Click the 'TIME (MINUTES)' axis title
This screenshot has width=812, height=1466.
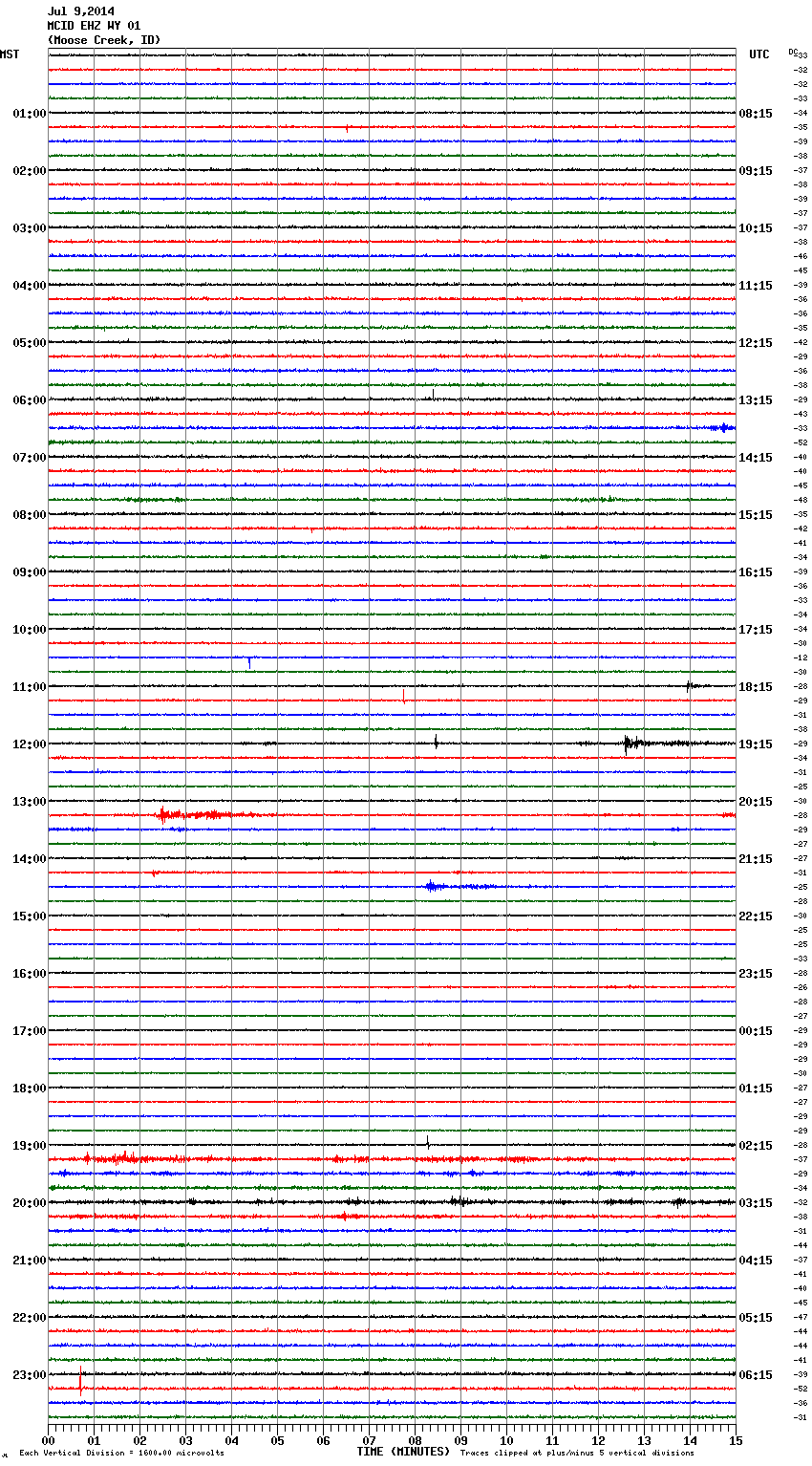tap(403, 1452)
